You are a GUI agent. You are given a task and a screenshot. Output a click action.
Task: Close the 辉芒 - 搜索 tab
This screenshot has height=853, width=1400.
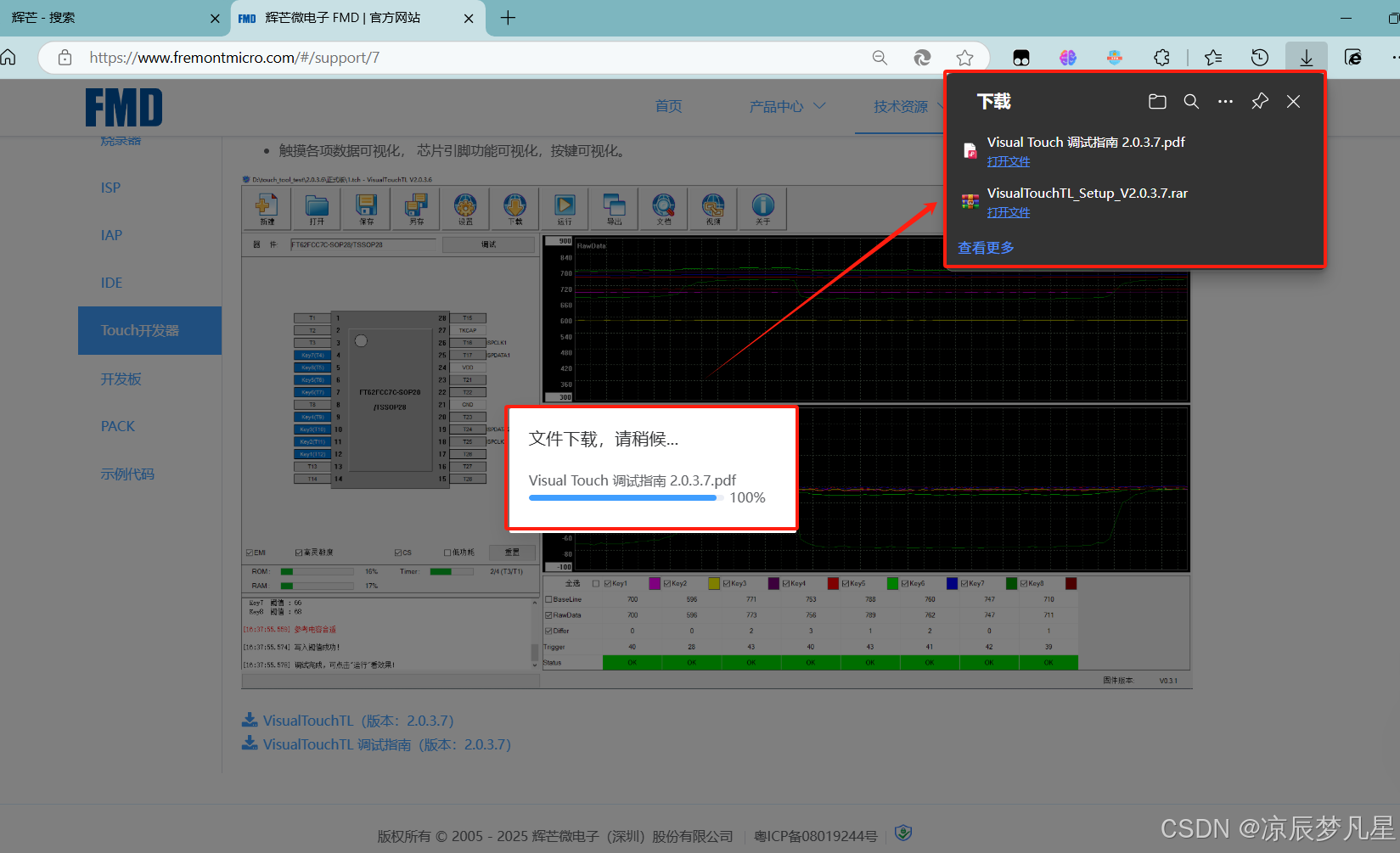tap(215, 19)
